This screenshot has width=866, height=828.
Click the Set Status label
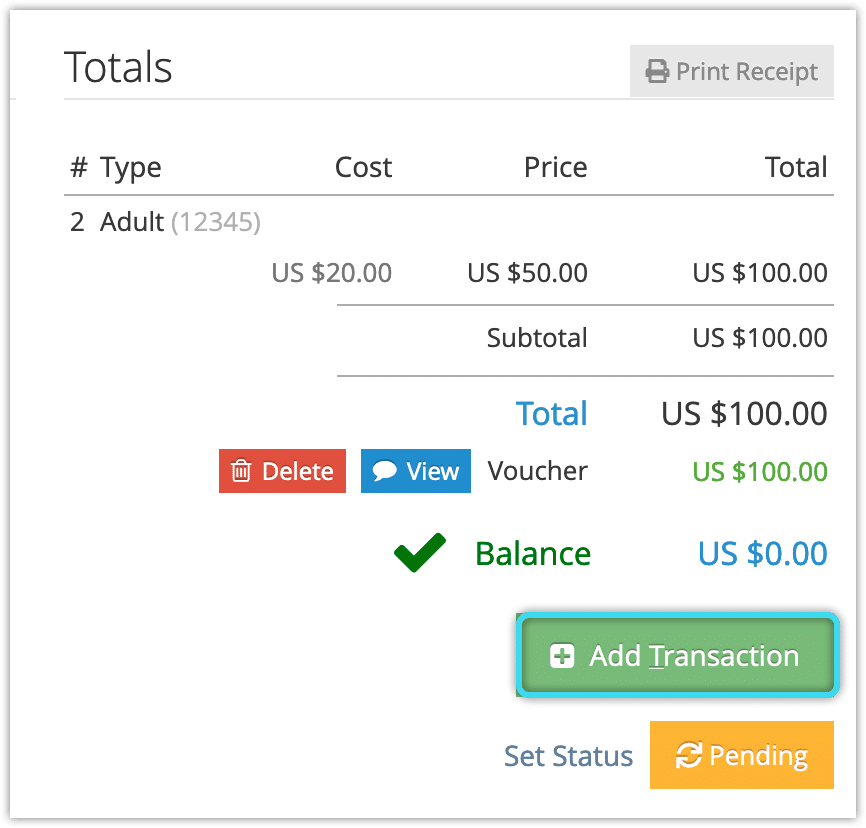(x=568, y=756)
